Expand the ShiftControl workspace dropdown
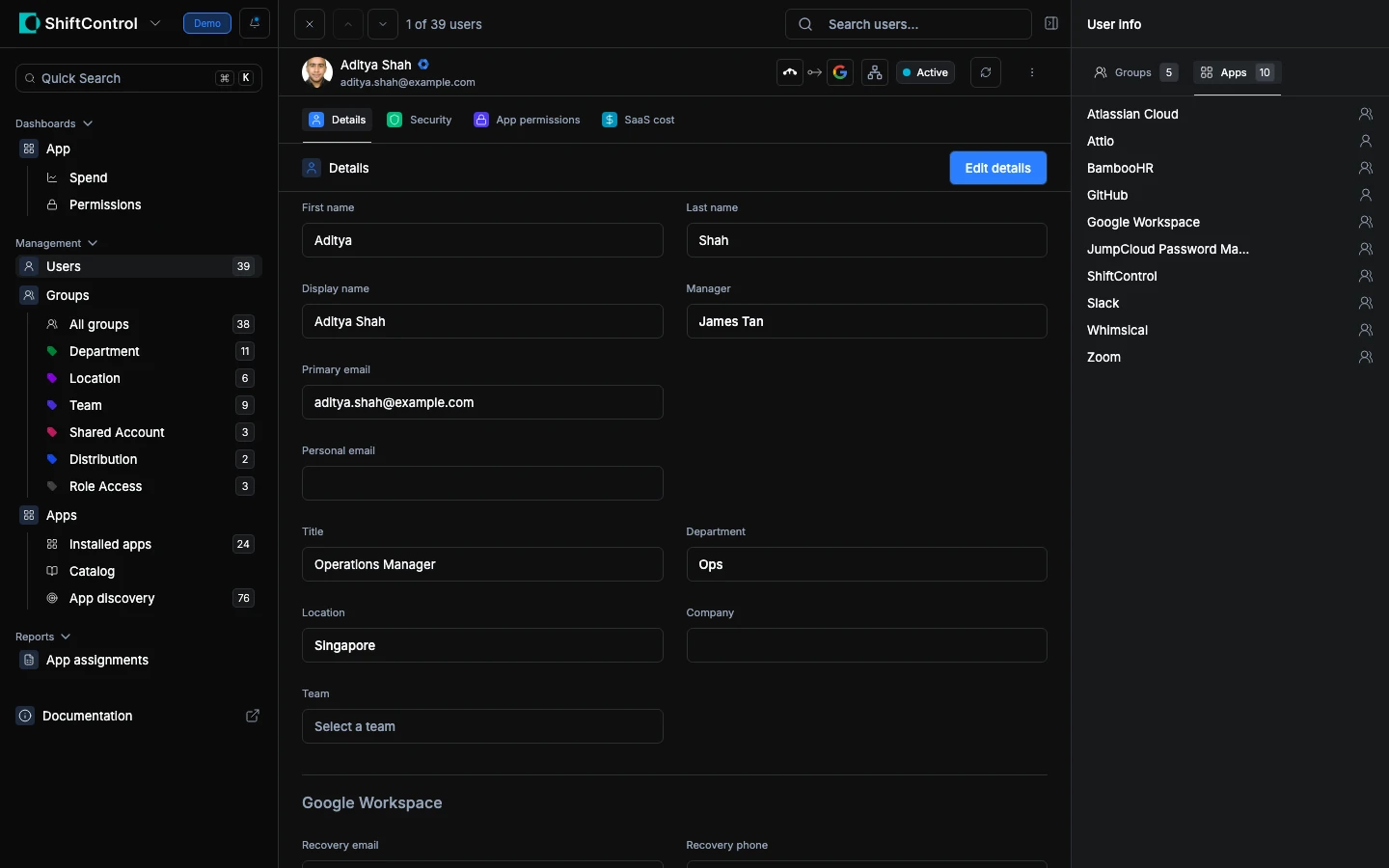This screenshot has width=1389, height=868. 155,24
